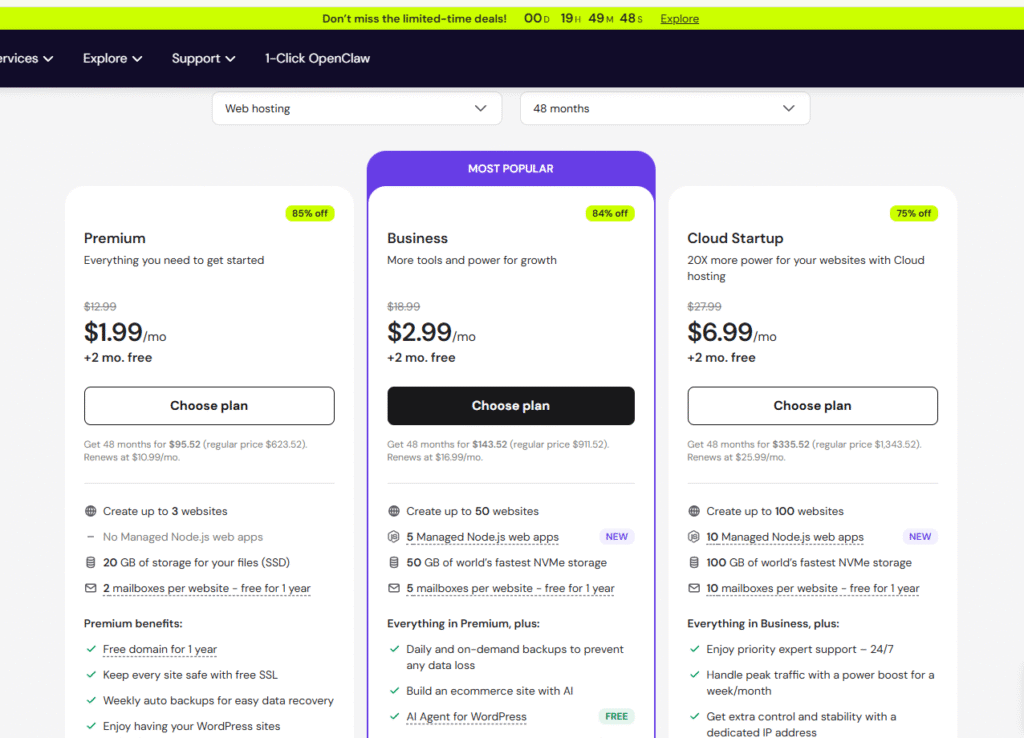Screen dimensions: 1024x738
Task: Open 1-Click OpenClaw nav item
Action: (x=317, y=59)
